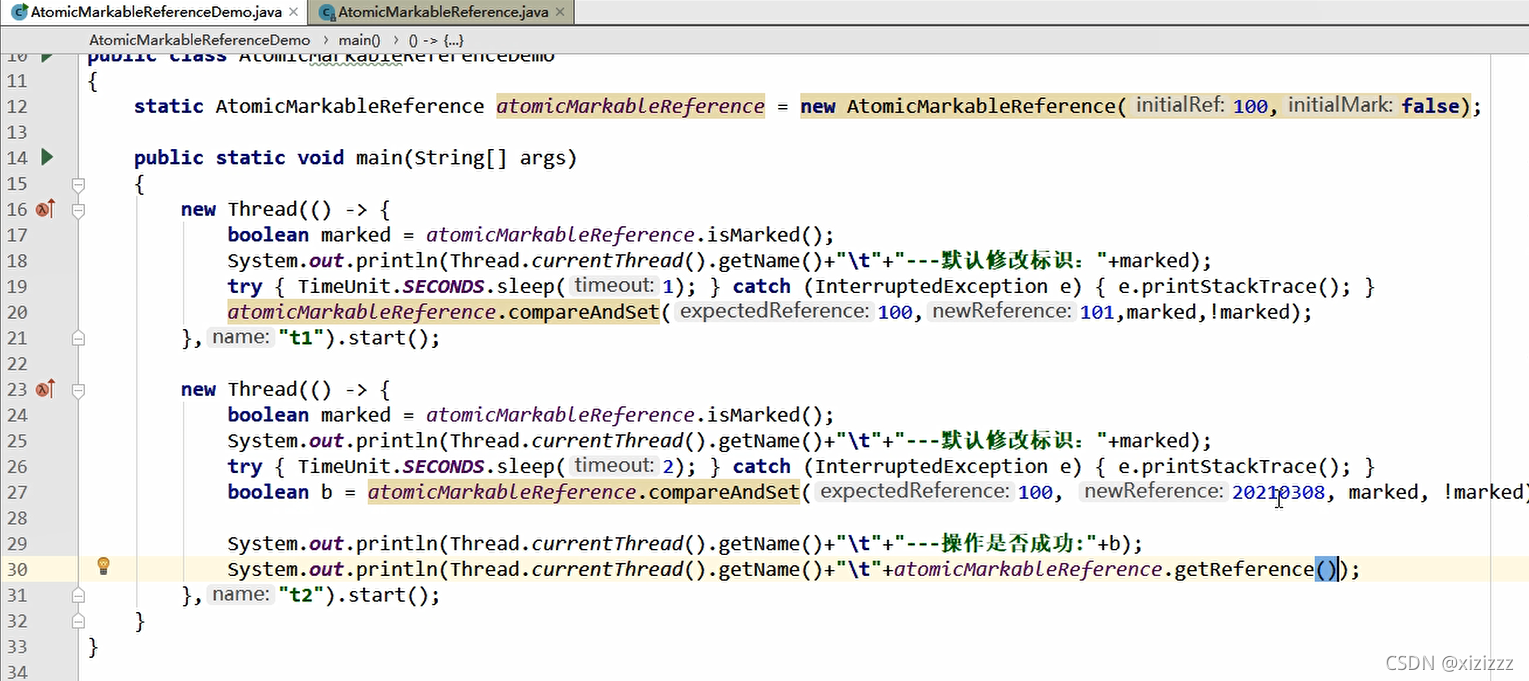This screenshot has height=681, width=1529.
Task: Click the fold end marker on line 21
Action: (78, 339)
